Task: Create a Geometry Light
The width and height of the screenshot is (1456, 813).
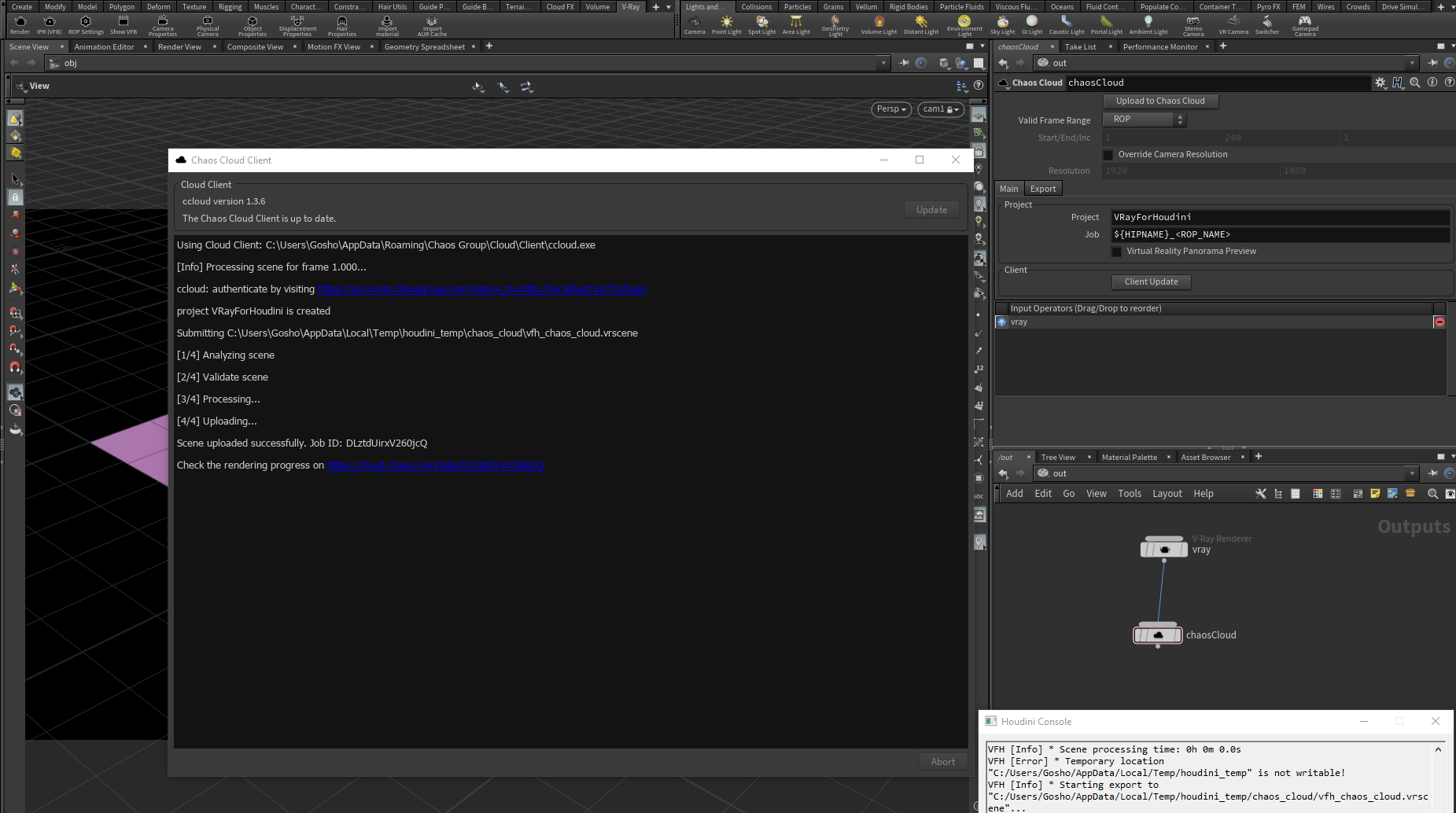Action: (835, 26)
